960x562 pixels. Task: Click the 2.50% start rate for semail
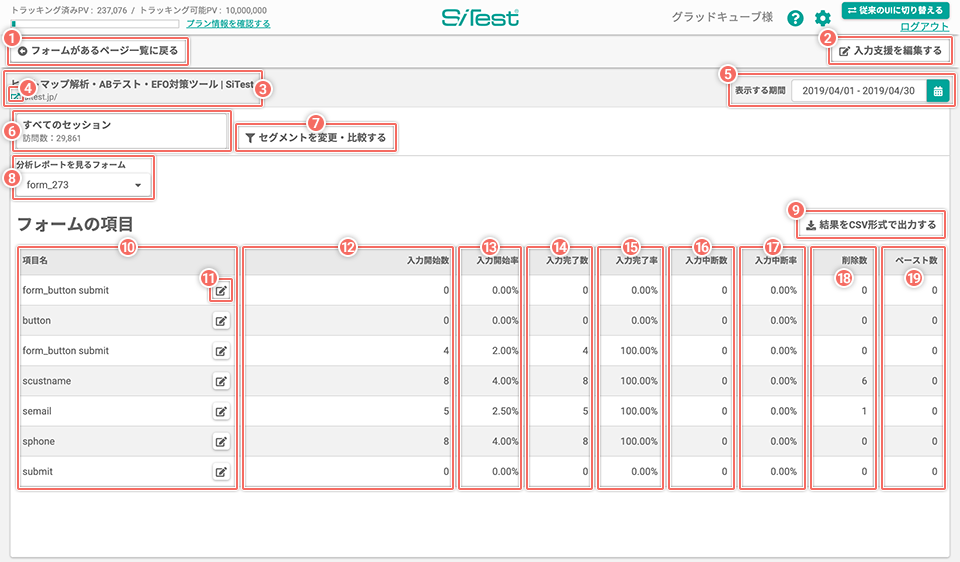coord(505,411)
